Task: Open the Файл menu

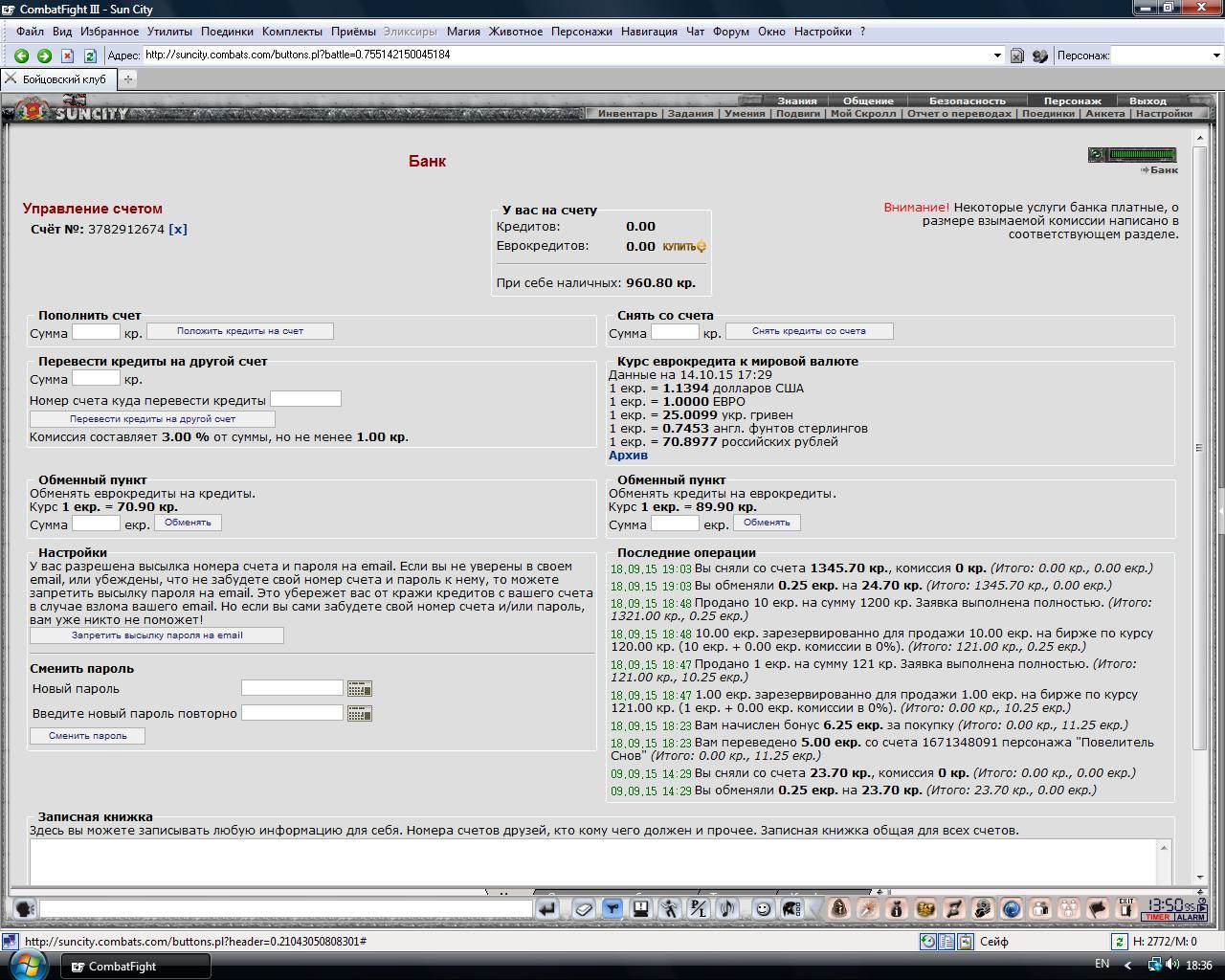Action: [x=30, y=32]
